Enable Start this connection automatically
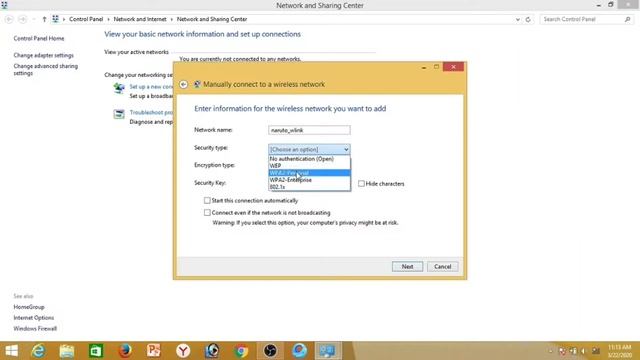 click(x=207, y=200)
